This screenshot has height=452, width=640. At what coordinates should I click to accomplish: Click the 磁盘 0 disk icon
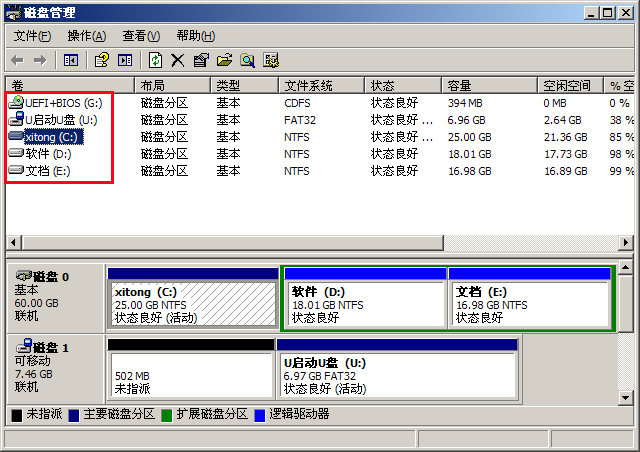point(23,276)
